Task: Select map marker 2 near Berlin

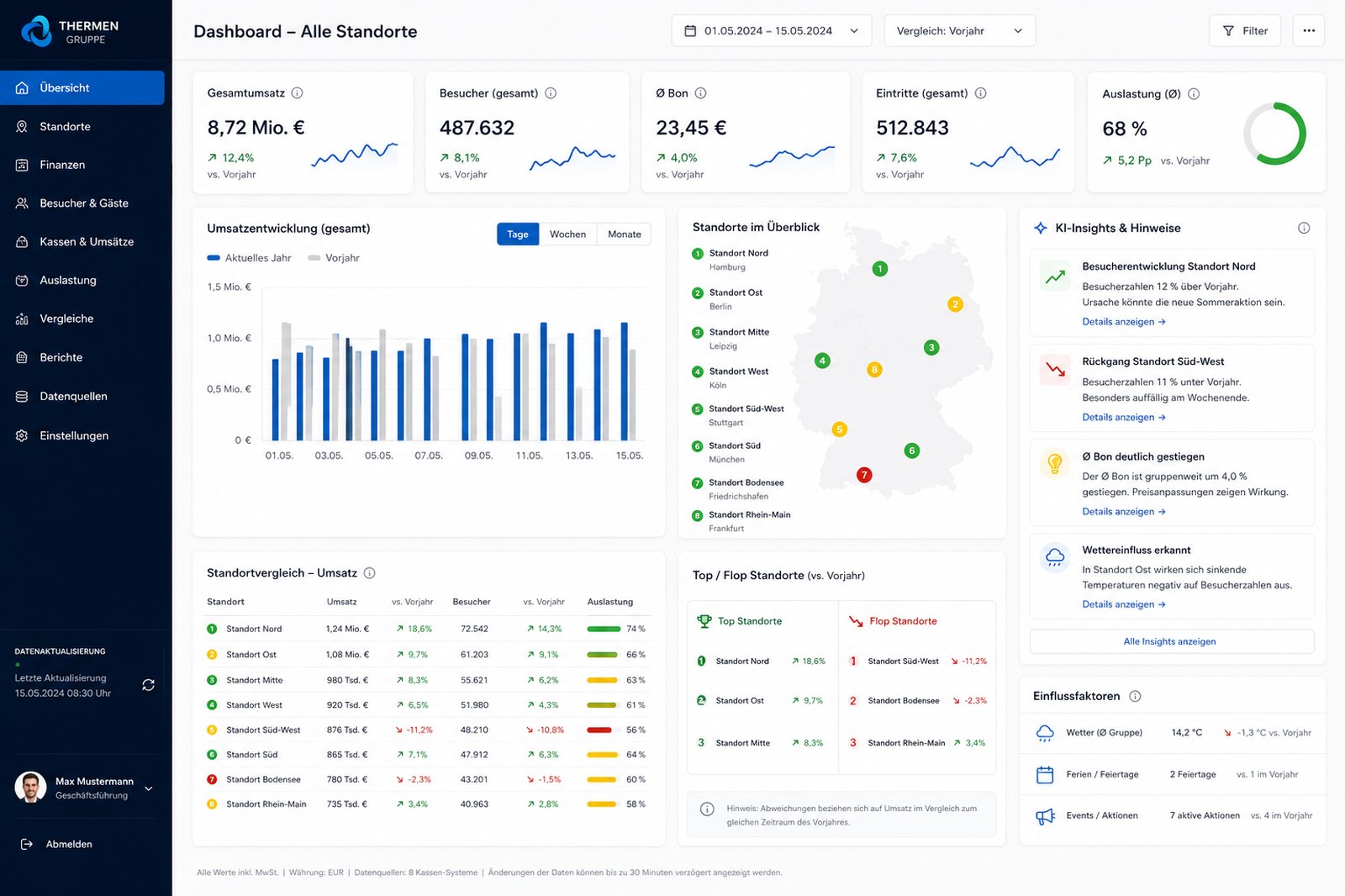Action: click(x=955, y=304)
